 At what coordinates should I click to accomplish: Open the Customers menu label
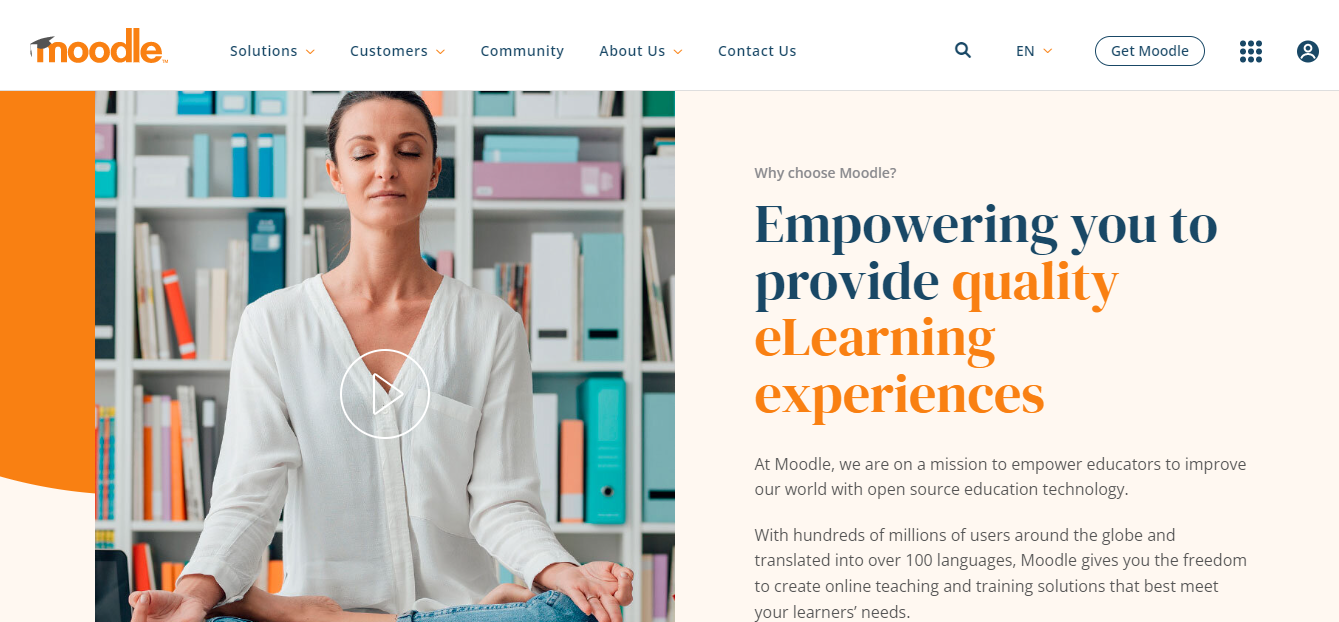389,51
